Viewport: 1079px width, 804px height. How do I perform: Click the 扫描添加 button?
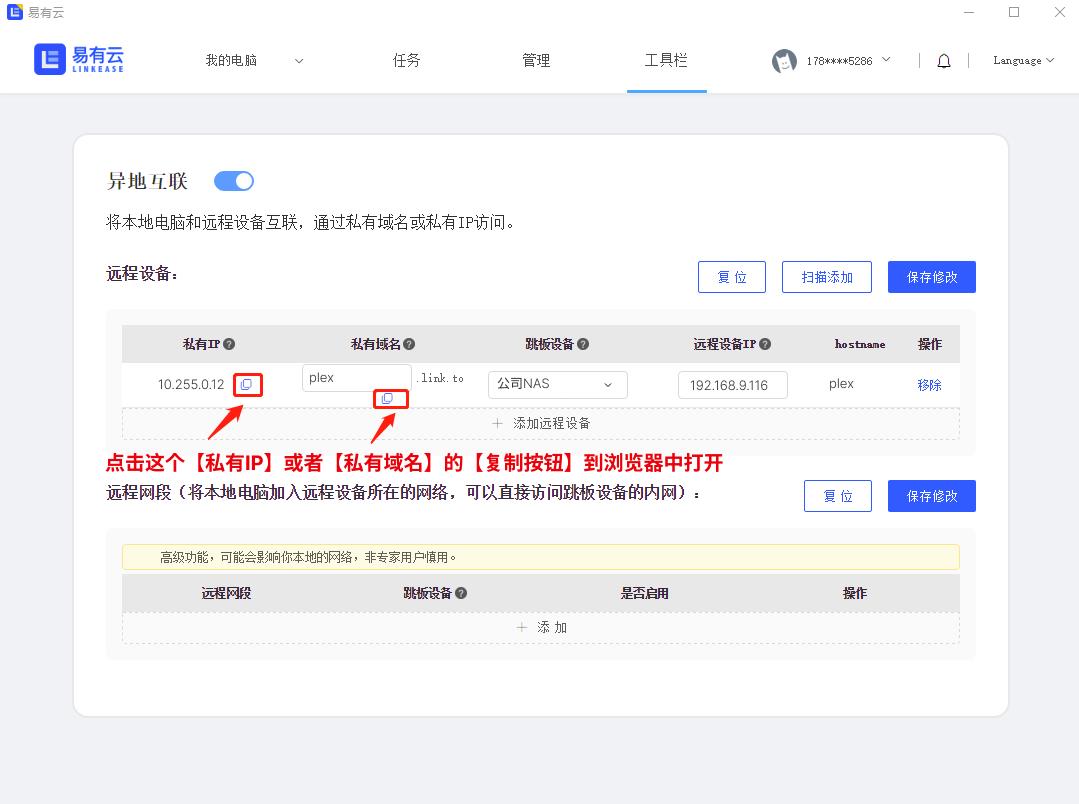(x=826, y=277)
